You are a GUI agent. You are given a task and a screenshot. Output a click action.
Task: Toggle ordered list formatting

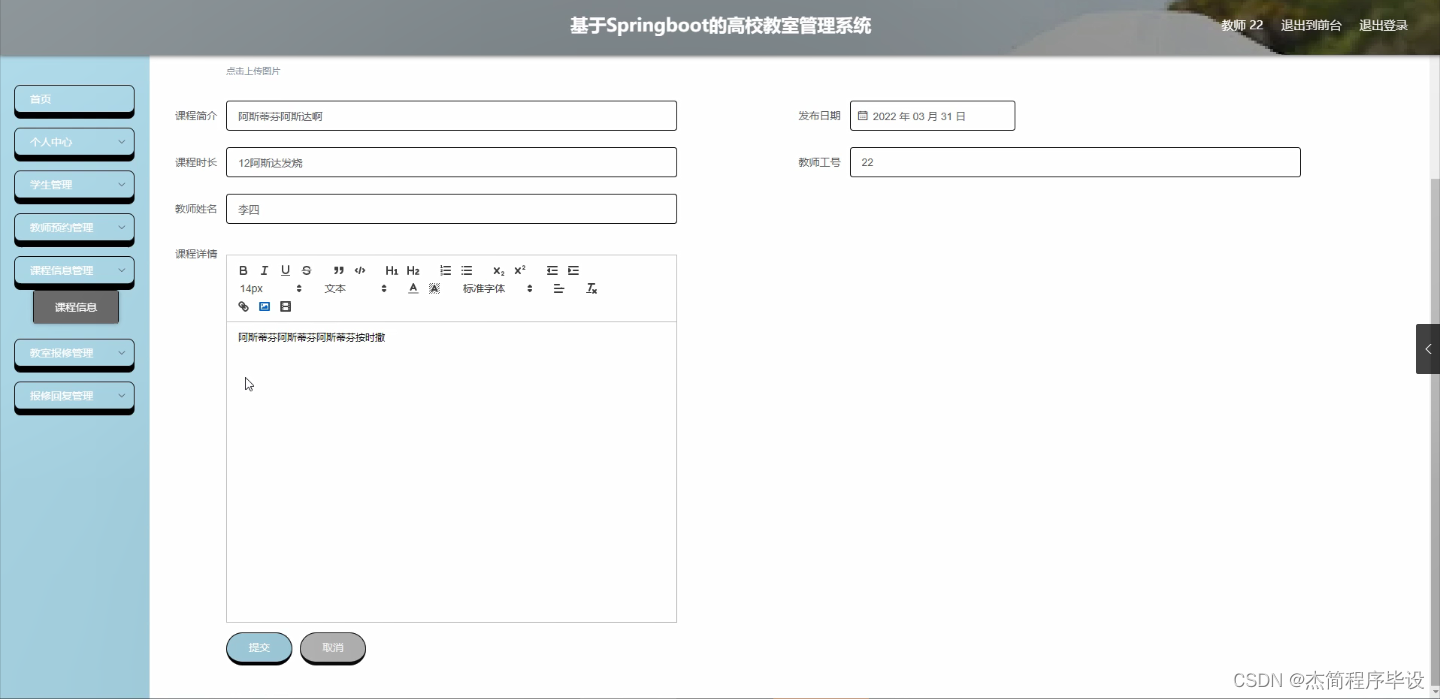tap(445, 270)
